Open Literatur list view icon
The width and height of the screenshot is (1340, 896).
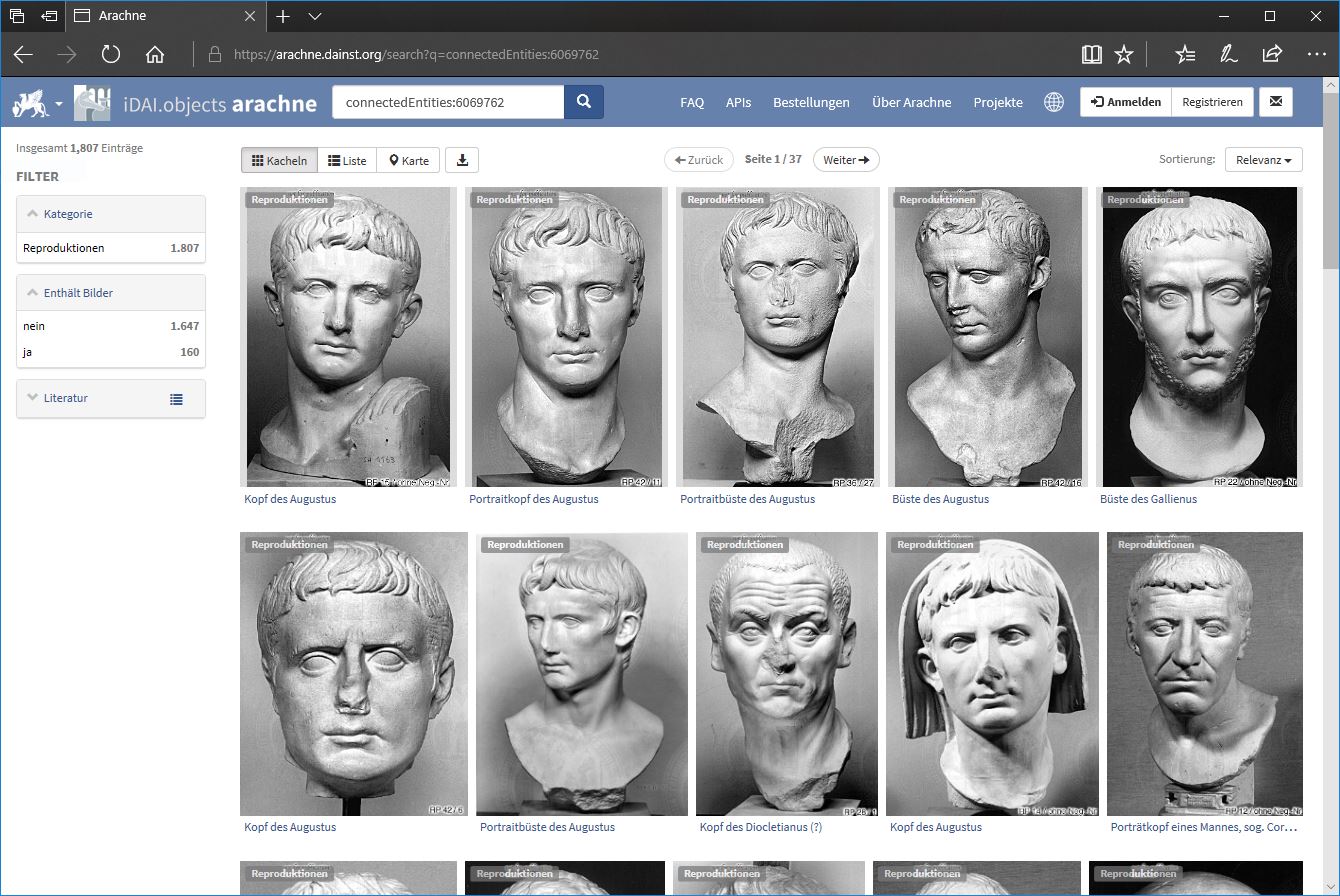coord(176,399)
